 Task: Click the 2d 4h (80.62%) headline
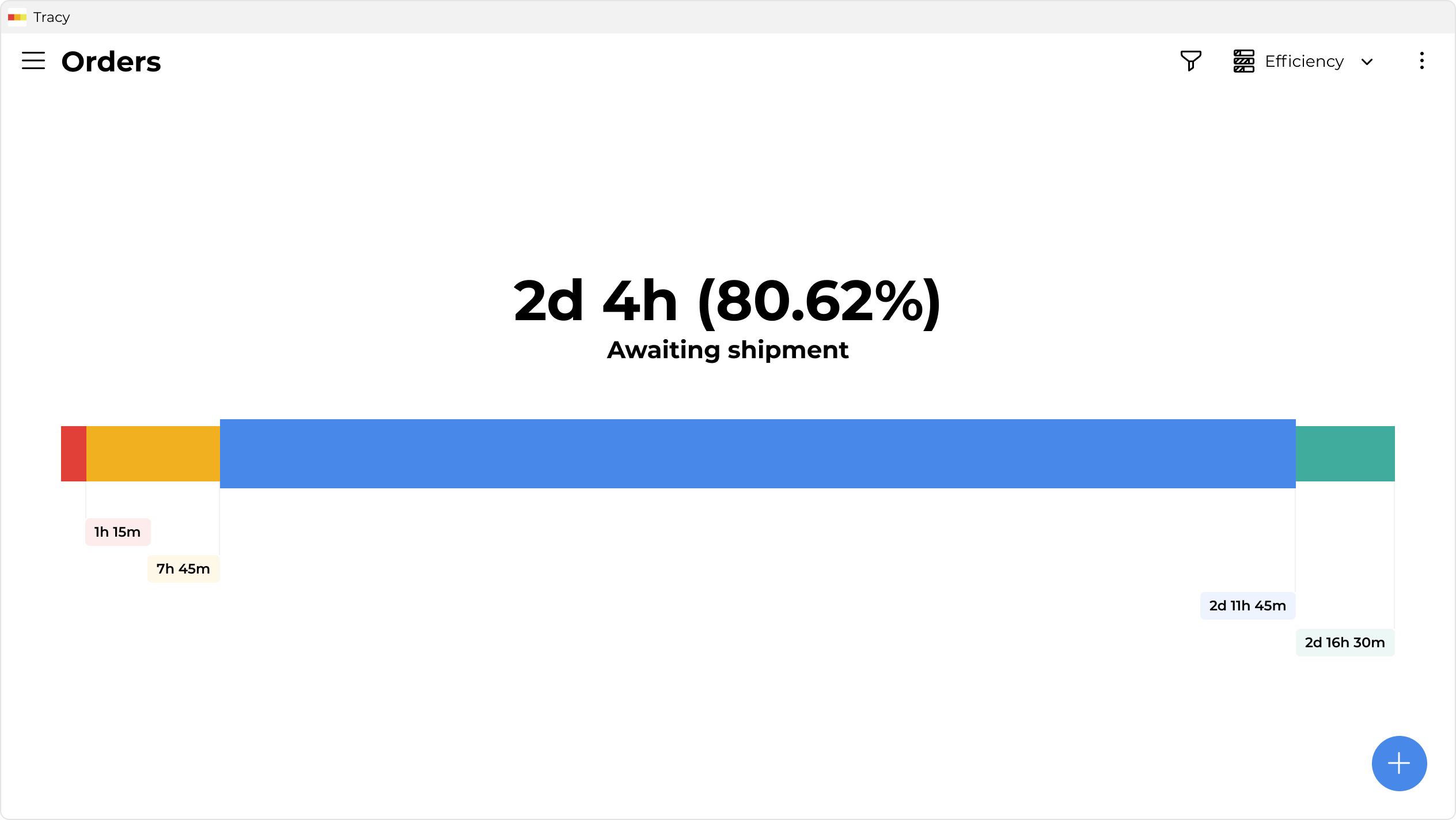(x=727, y=302)
